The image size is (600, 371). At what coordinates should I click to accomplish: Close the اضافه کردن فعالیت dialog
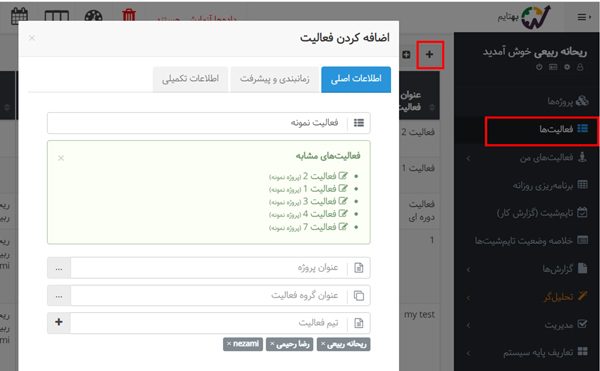[x=32, y=38]
